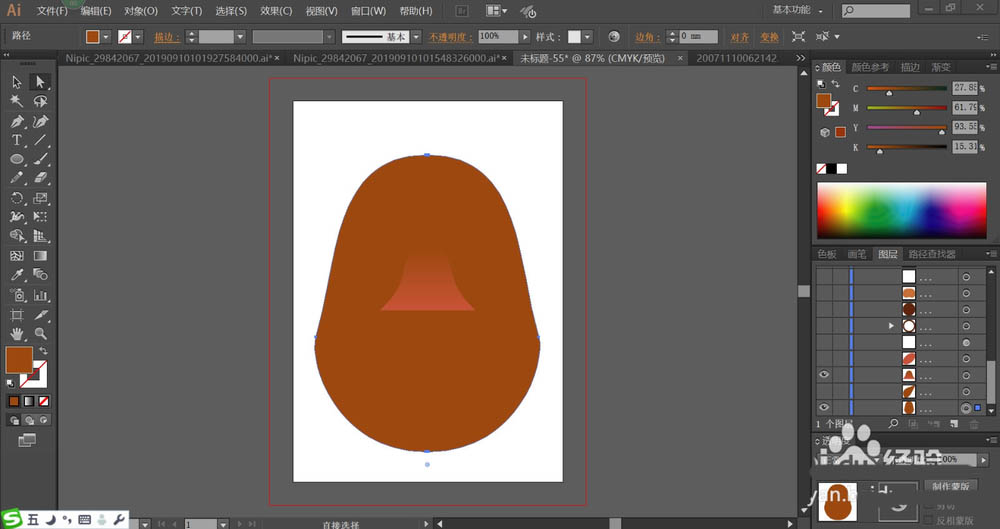Switch to 未标题-55 document tab

point(592,58)
